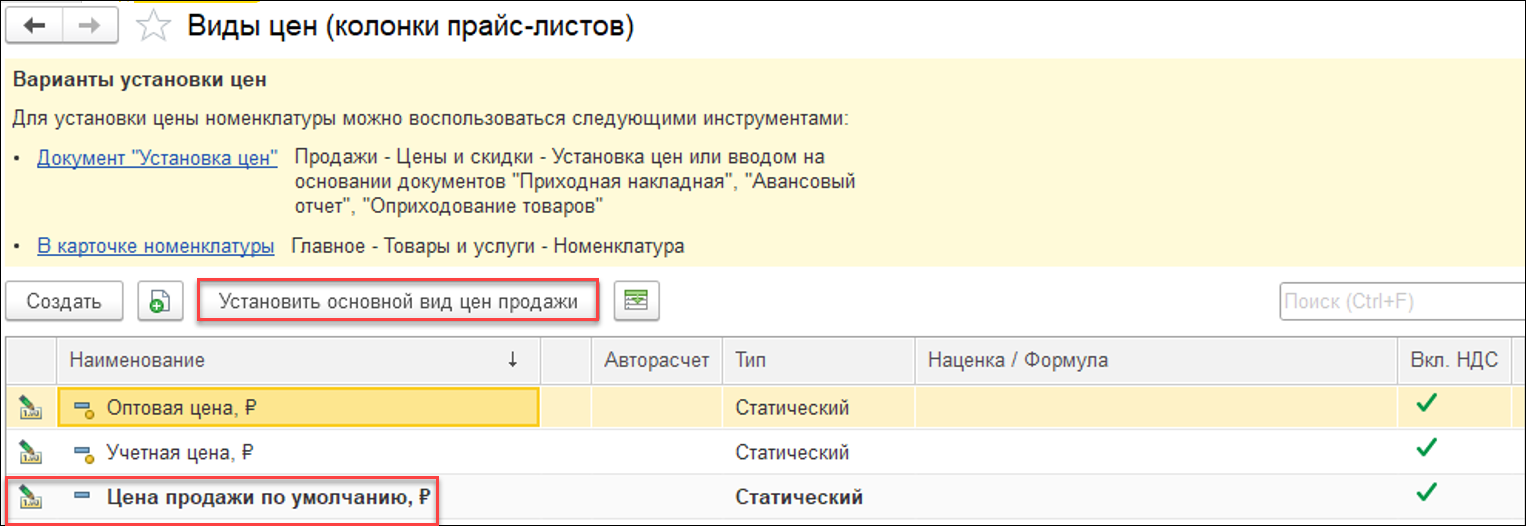
Task: Select the Оптовая цена, ₽ row
Action: click(x=764, y=407)
